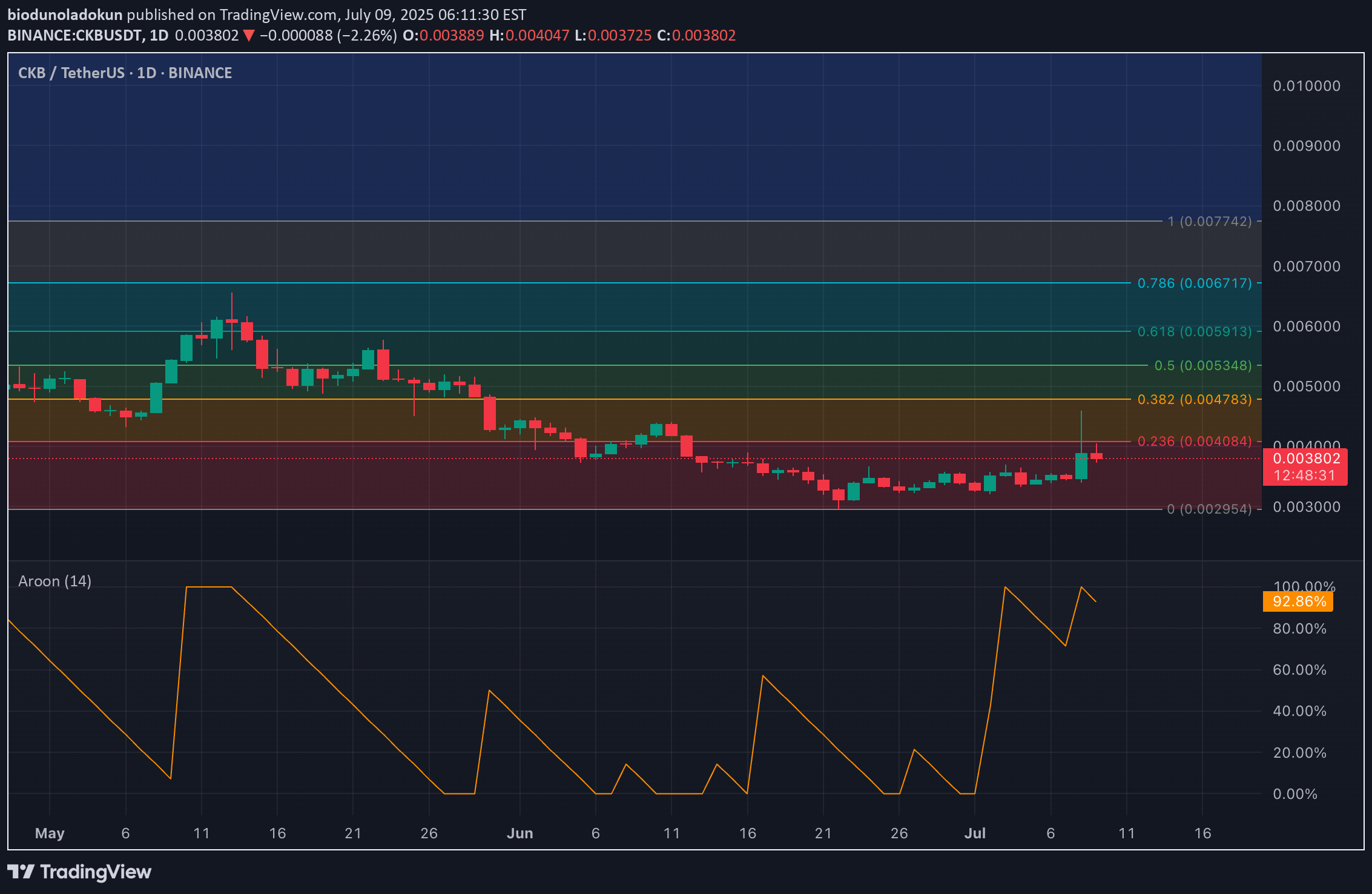This screenshot has width=1372, height=894.
Task: Click the 12:48:31 countdown timer
Action: (x=1304, y=476)
